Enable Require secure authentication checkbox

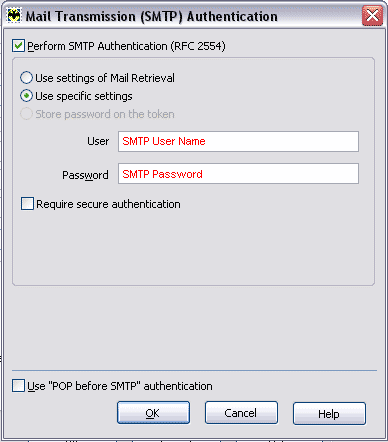27,204
